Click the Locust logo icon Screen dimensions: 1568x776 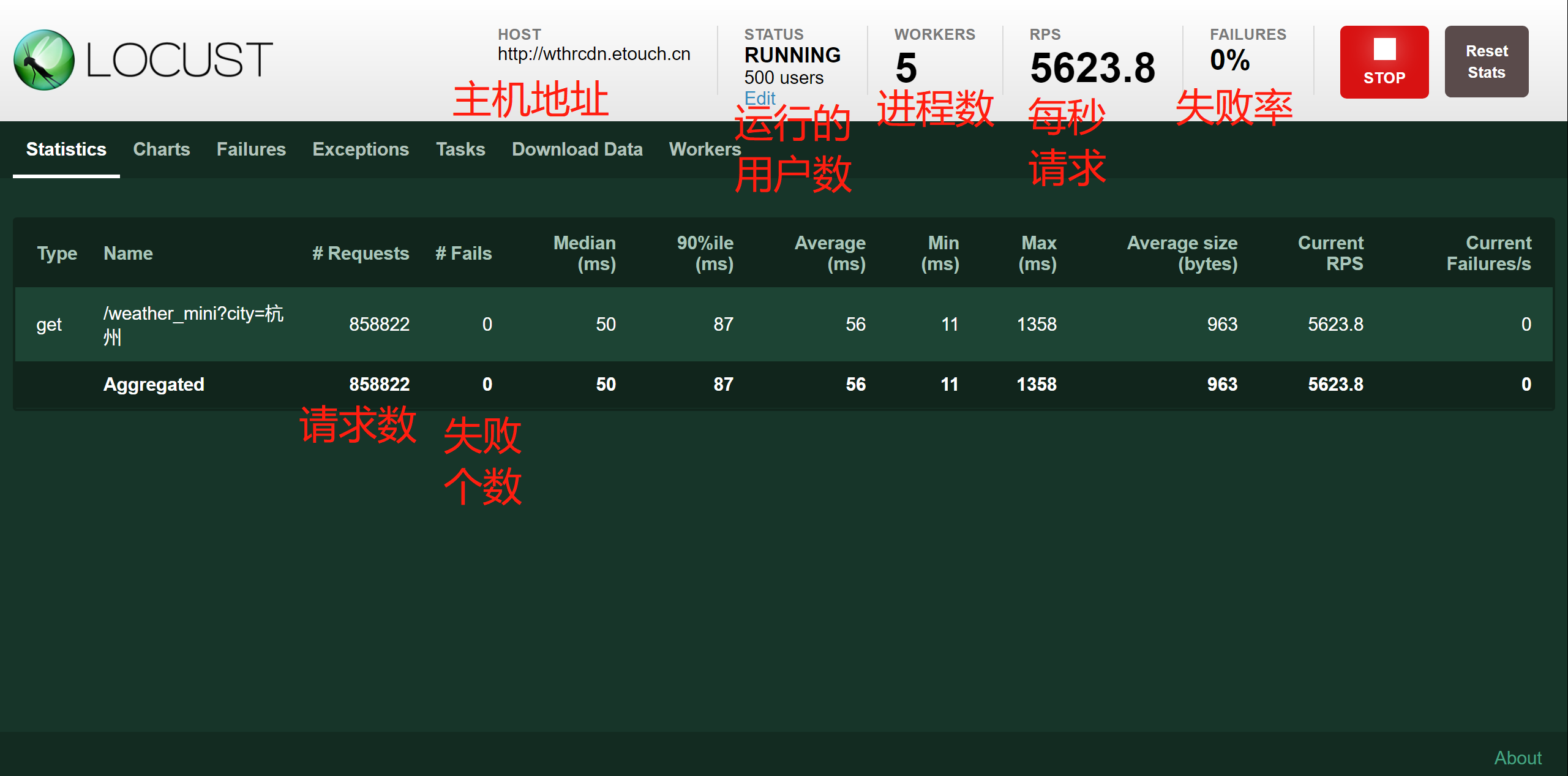click(x=44, y=60)
